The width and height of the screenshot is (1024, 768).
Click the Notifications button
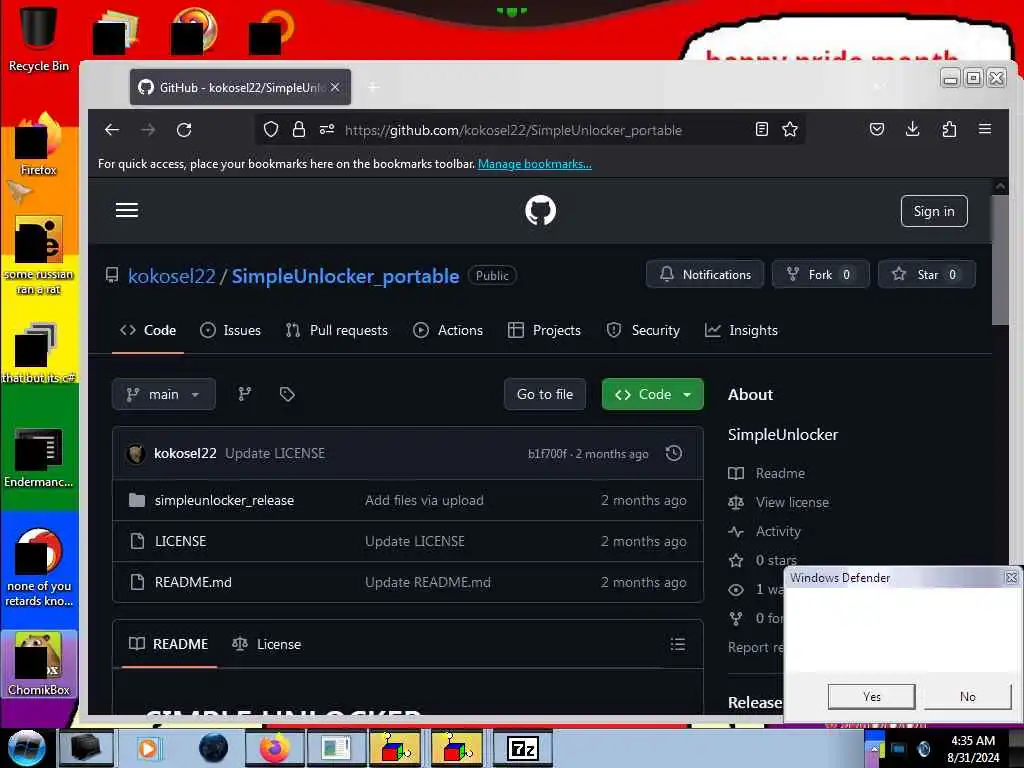705,274
